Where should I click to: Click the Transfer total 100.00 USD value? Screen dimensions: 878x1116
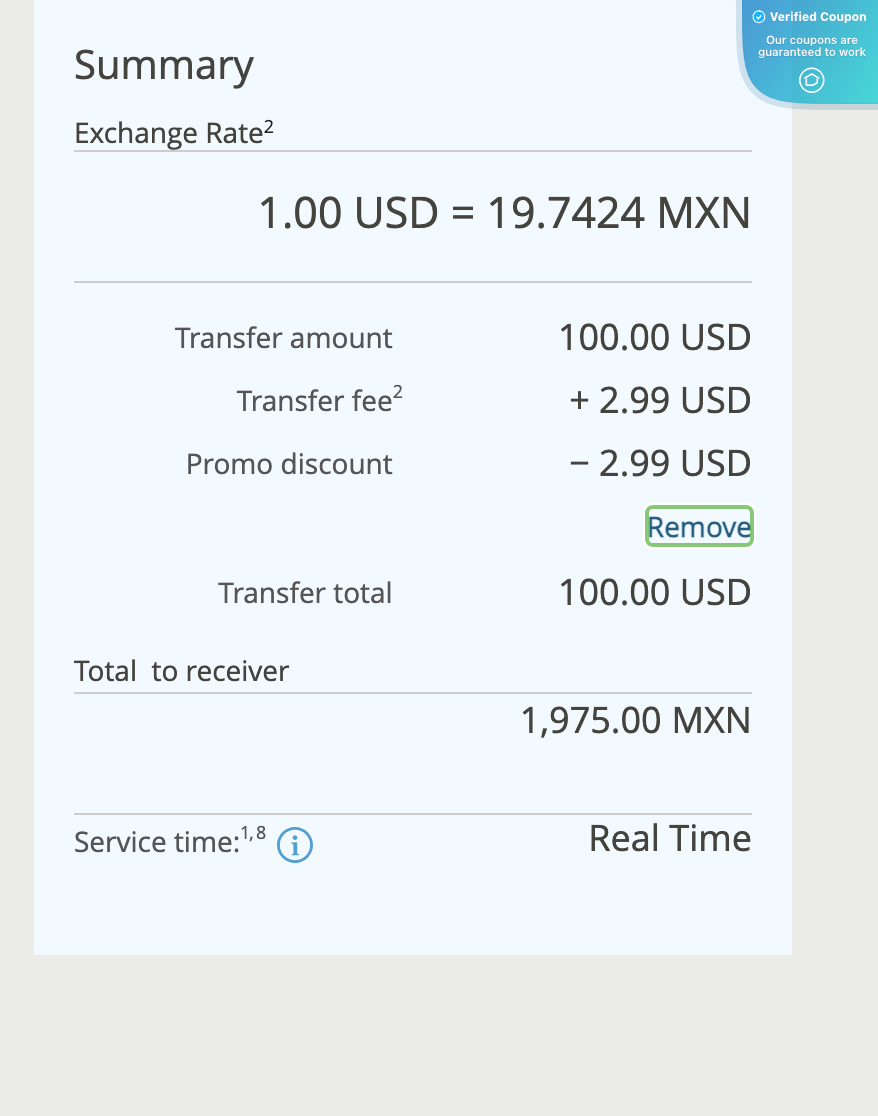(x=654, y=593)
